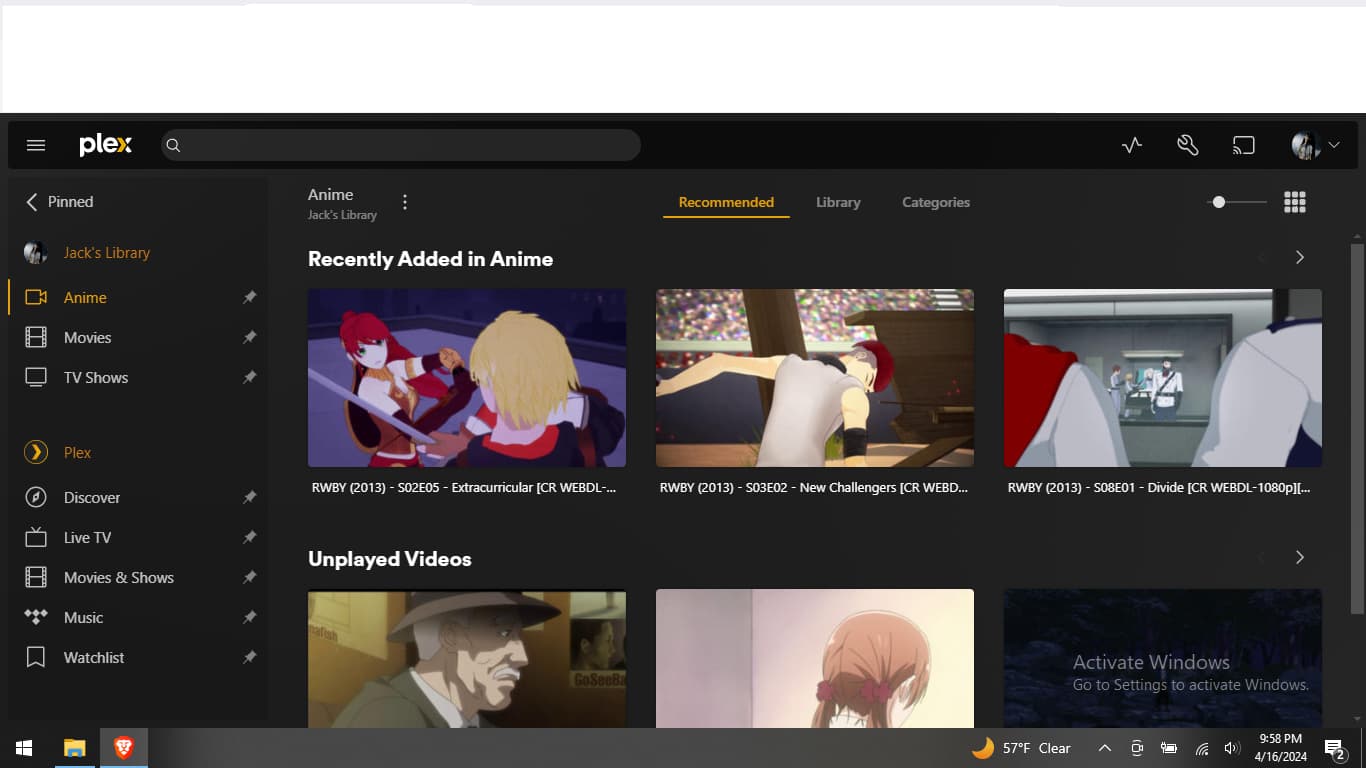This screenshot has height=768, width=1366.
Task: Play the RWBY S03E02 New Challengers thumbnail
Action: [815, 378]
